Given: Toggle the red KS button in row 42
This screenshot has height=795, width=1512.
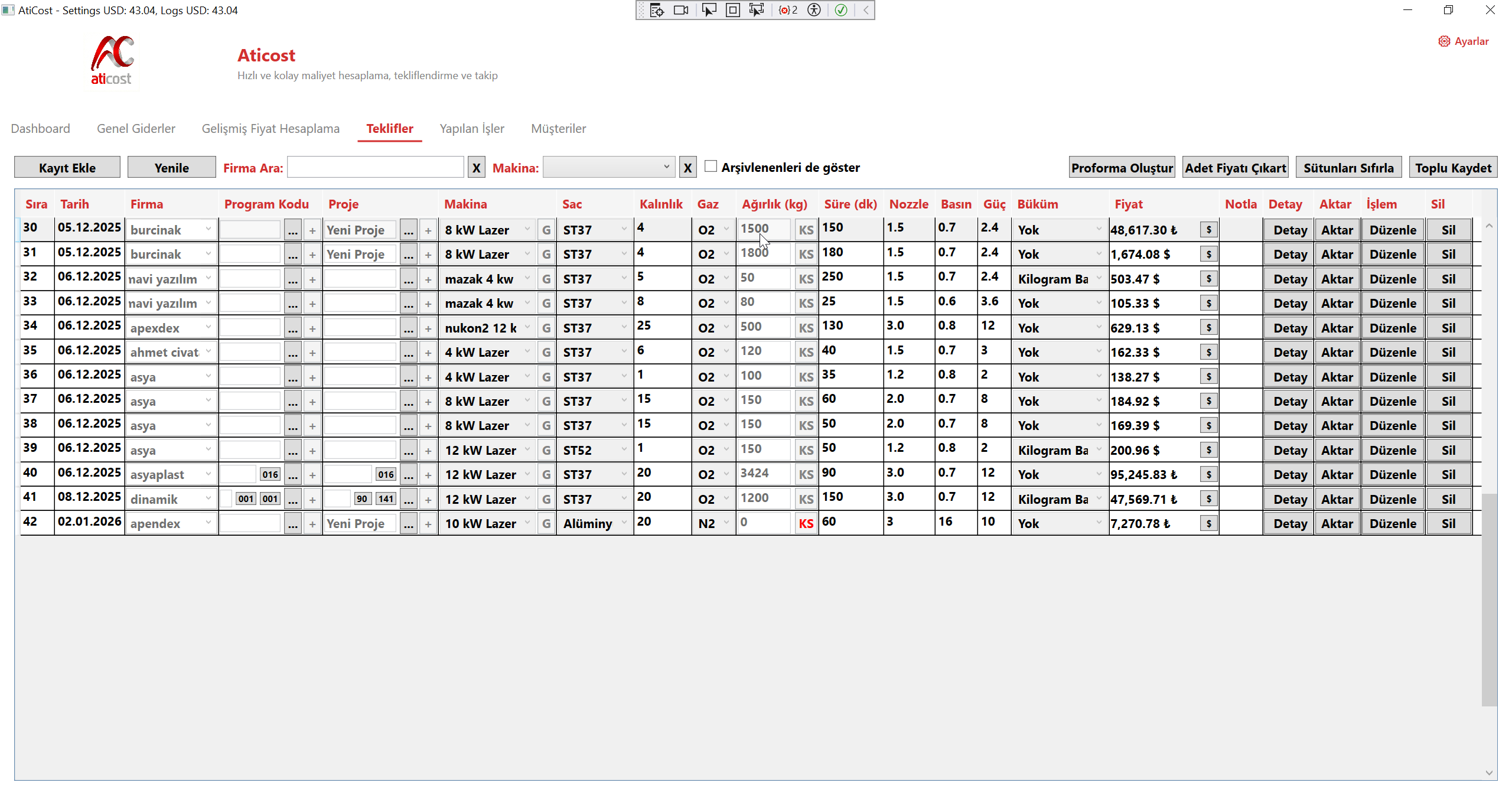Looking at the screenshot, I should tap(806, 523).
